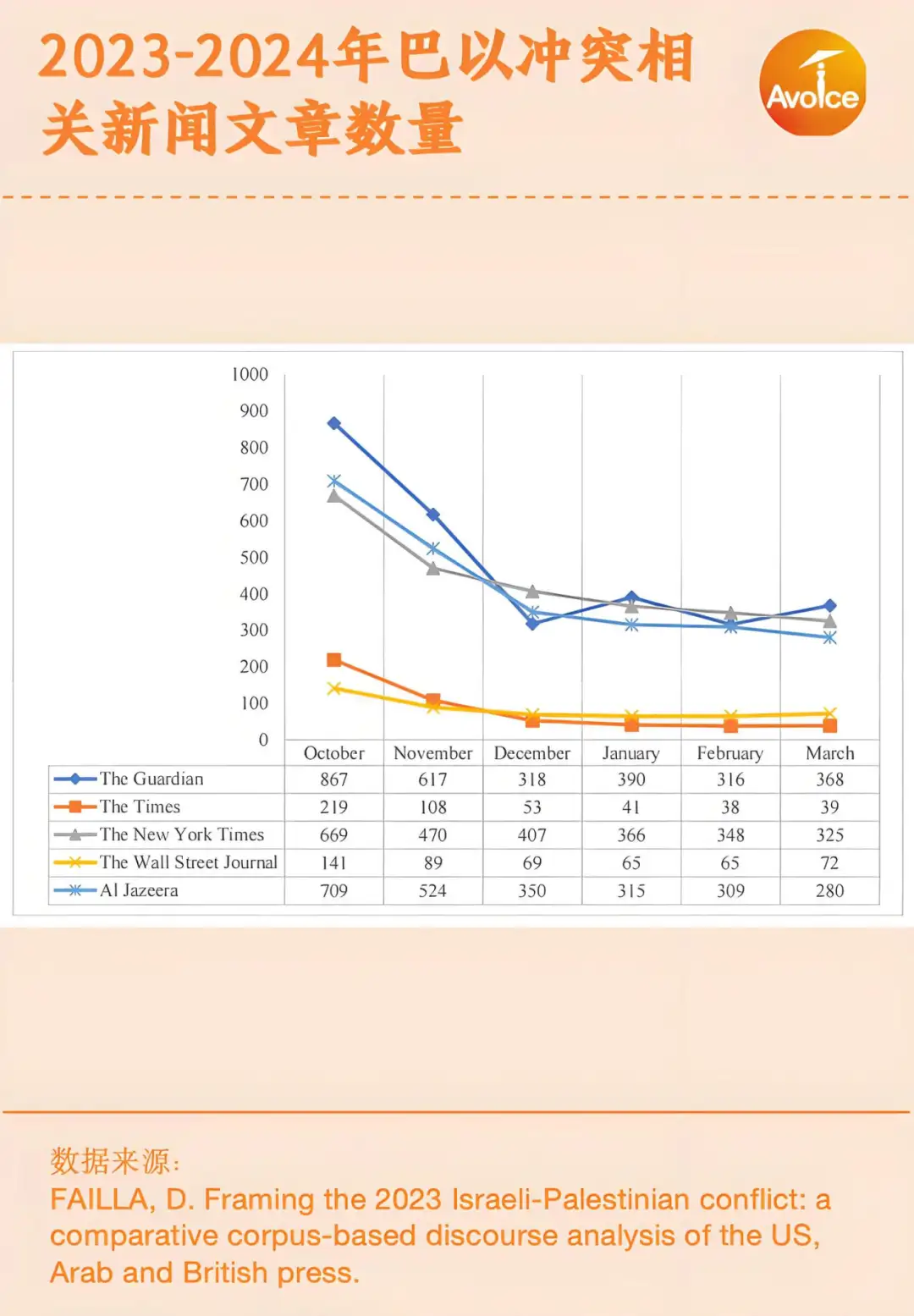
Task: Click the March column header
Action: click(x=830, y=753)
